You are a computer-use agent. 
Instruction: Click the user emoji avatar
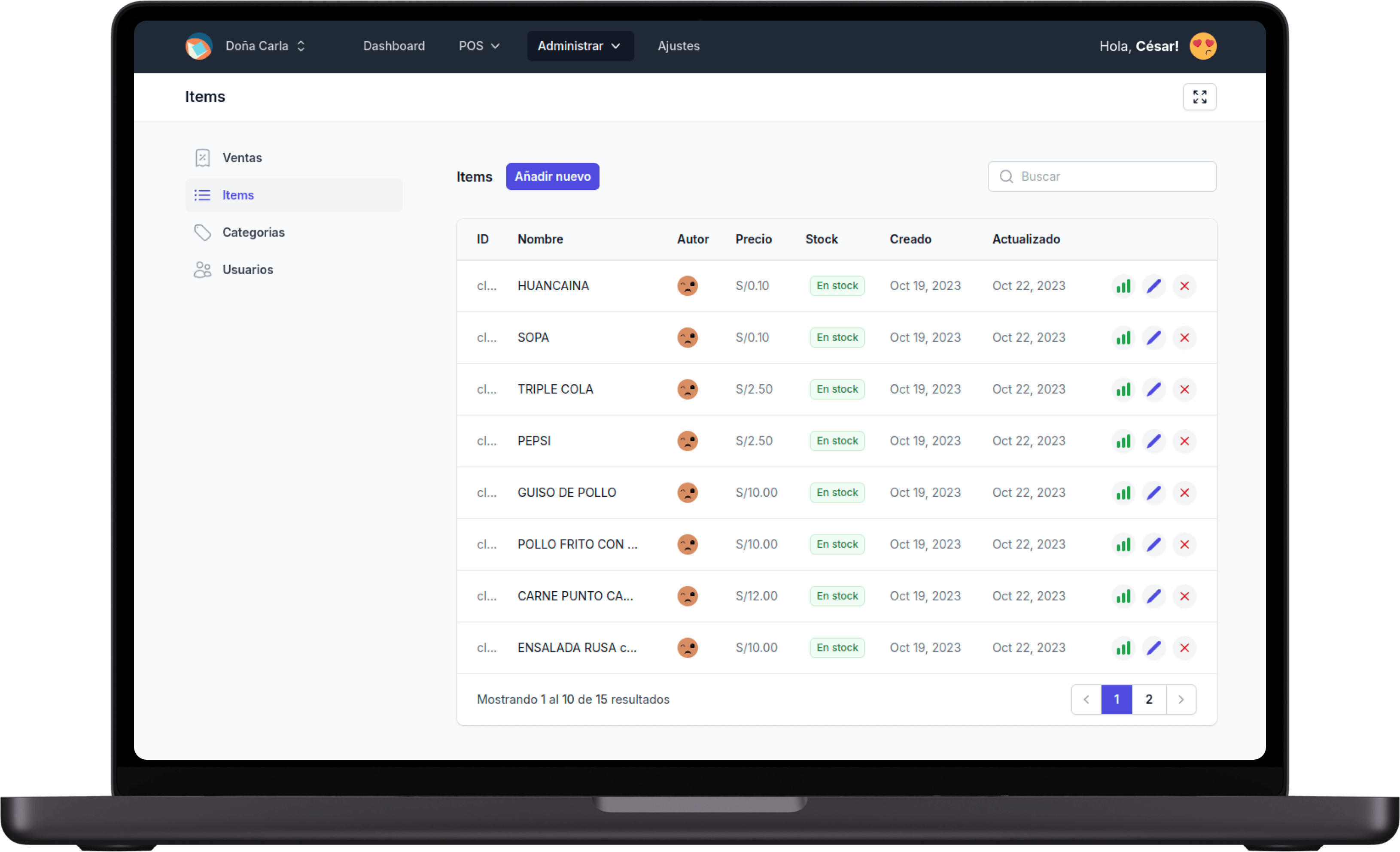point(1202,46)
